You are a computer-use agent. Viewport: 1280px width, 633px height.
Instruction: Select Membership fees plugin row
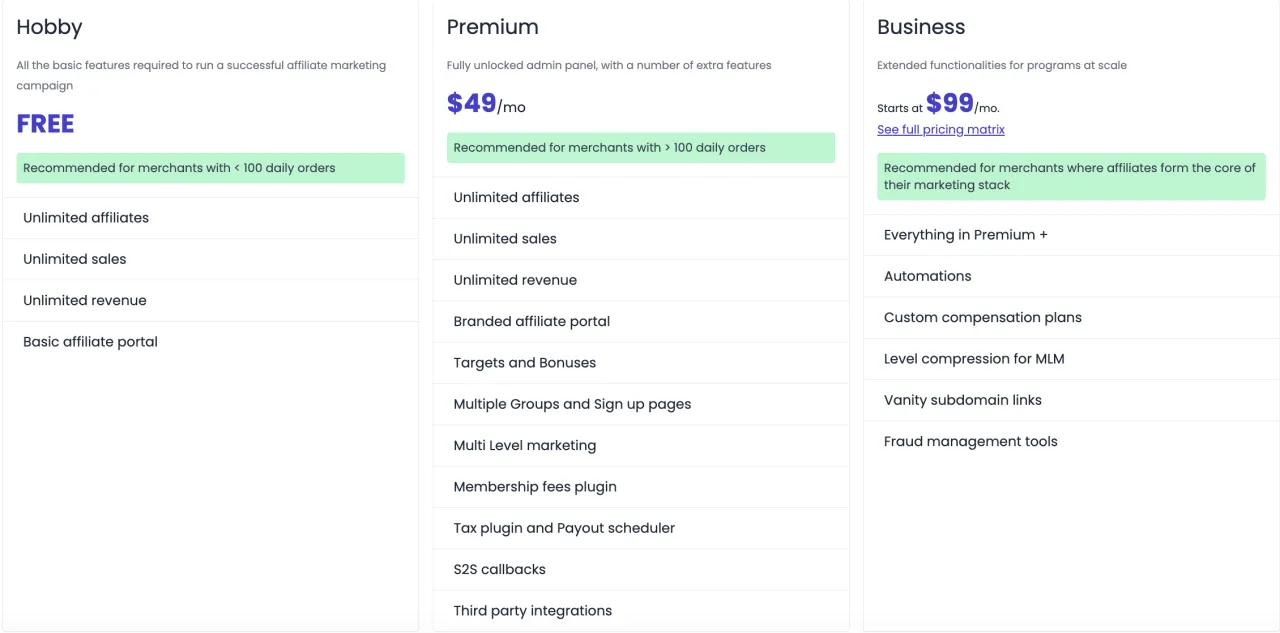point(641,487)
